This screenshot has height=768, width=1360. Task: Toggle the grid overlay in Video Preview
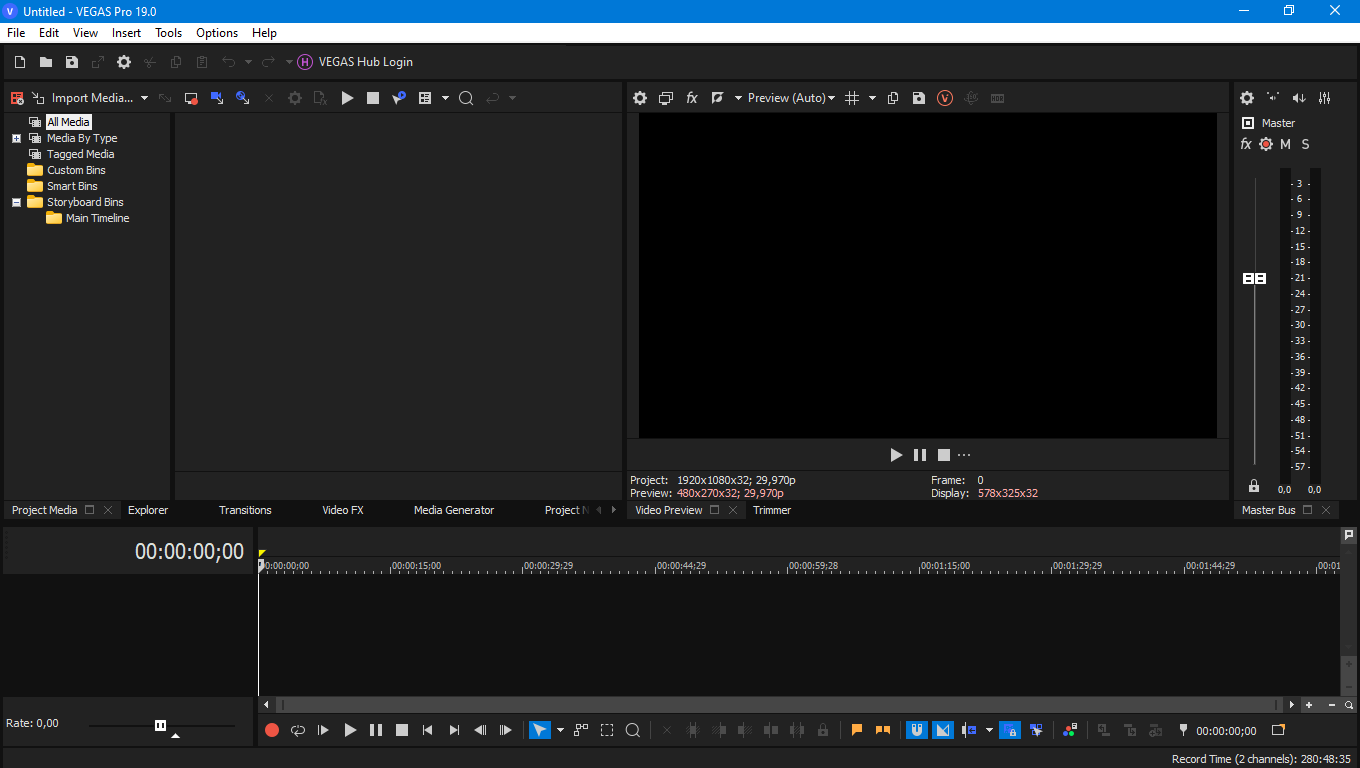tap(852, 98)
